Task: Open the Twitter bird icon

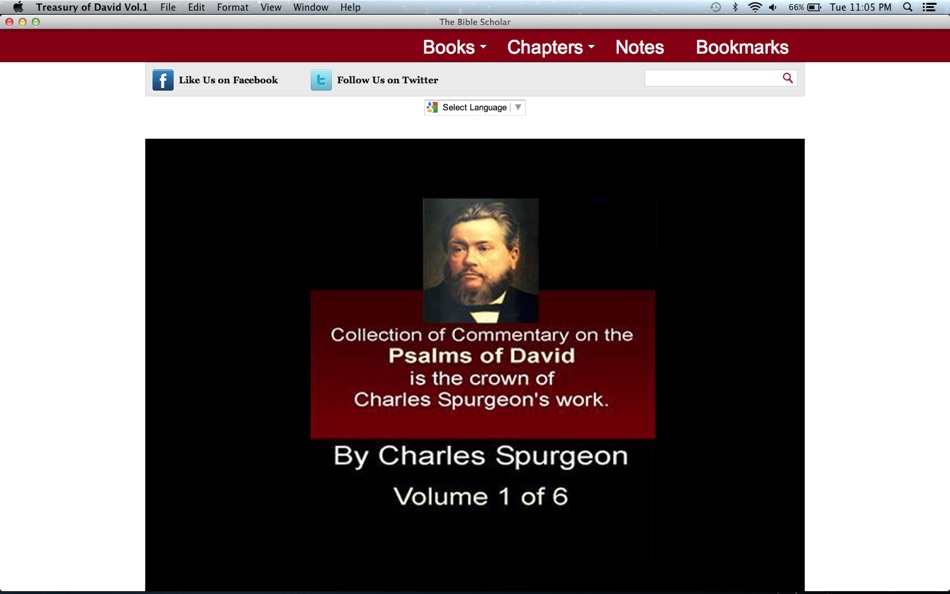Action: coord(321,80)
